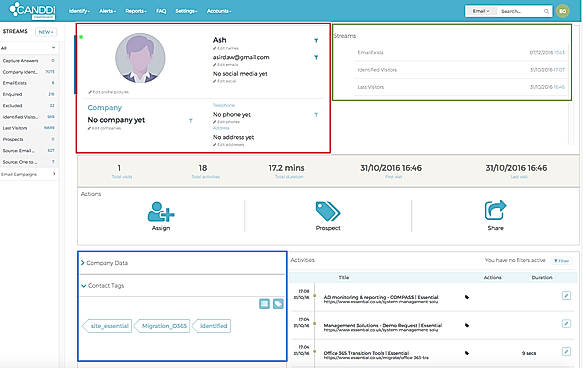Click the CANDDI logo
This screenshot has height=368, width=583.
click(x=32, y=10)
